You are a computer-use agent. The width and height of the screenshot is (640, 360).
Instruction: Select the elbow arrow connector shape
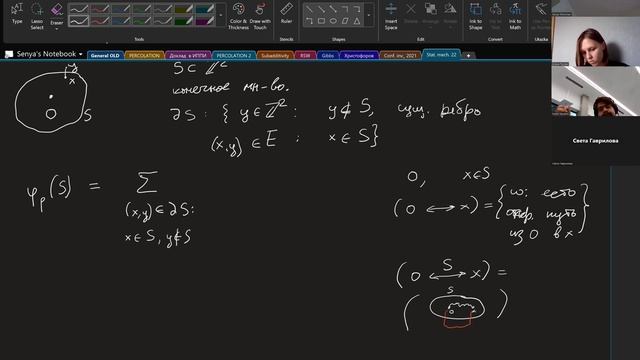coord(357,9)
